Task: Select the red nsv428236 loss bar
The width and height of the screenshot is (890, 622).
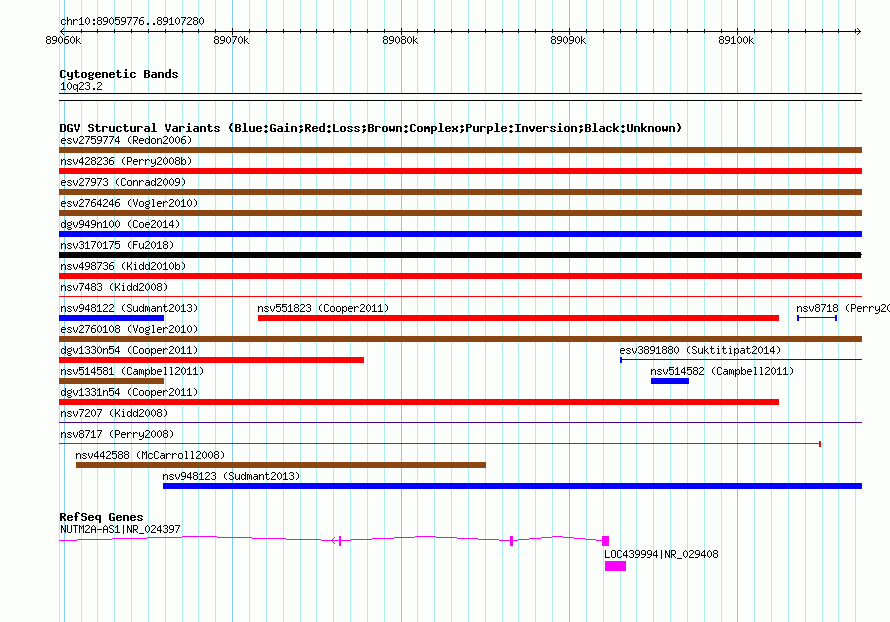Action: pyautogui.click(x=460, y=171)
